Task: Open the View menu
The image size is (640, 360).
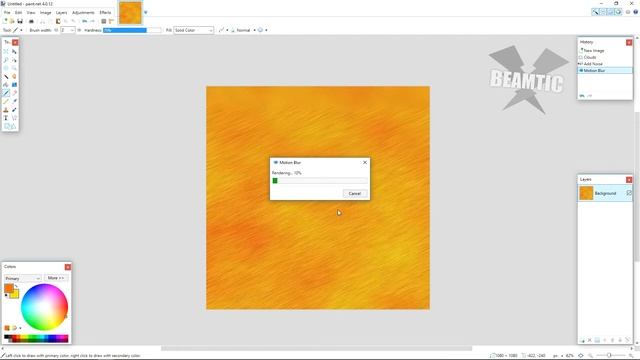Action: coord(31,13)
